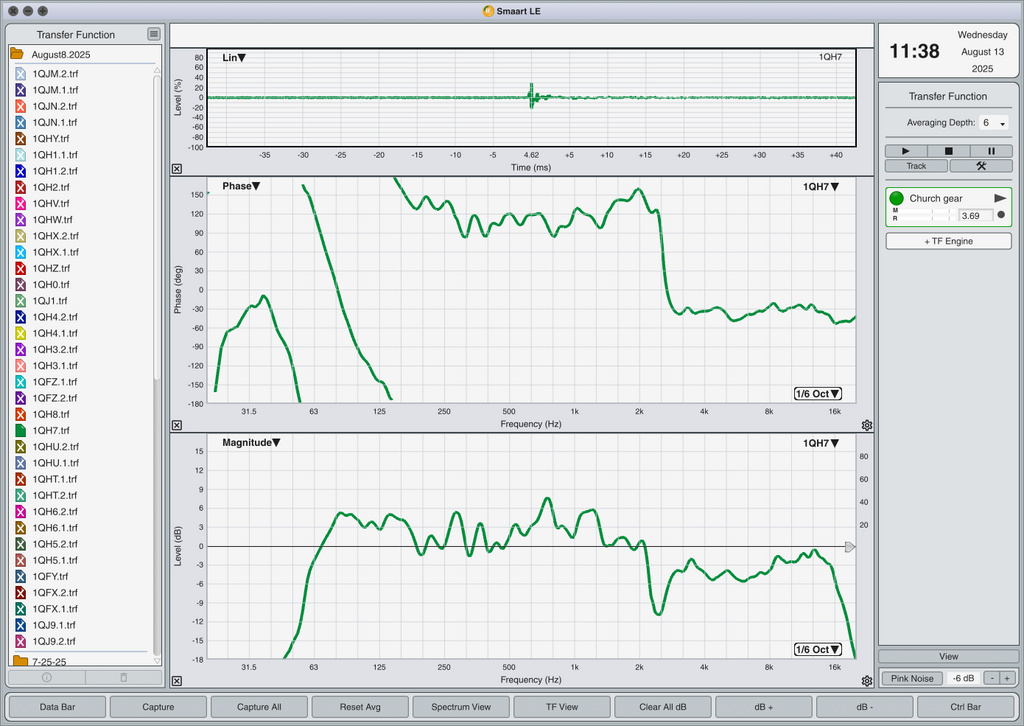The height and width of the screenshot is (726, 1024).
Task: Click the dB - button
Action: click(865, 706)
